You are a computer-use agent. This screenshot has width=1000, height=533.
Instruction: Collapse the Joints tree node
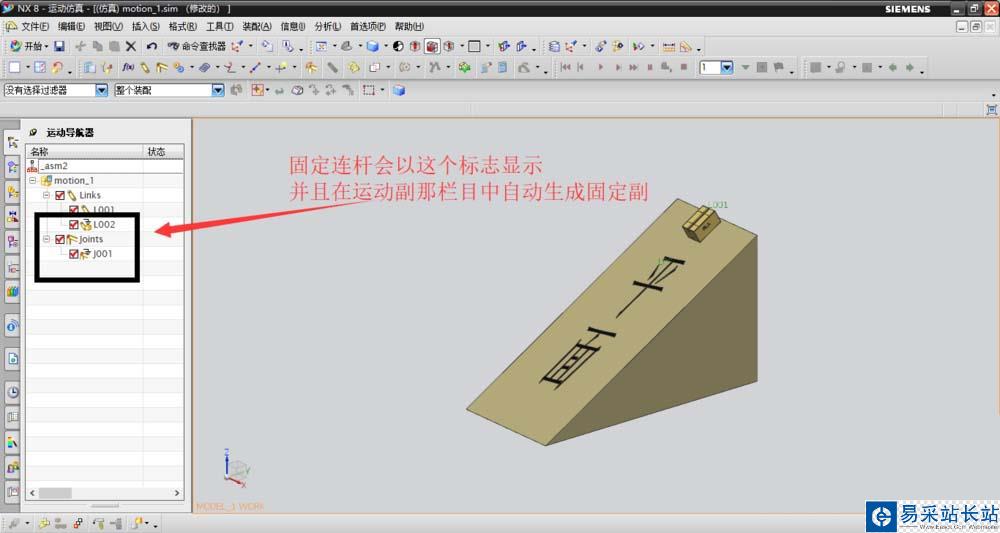click(47, 239)
